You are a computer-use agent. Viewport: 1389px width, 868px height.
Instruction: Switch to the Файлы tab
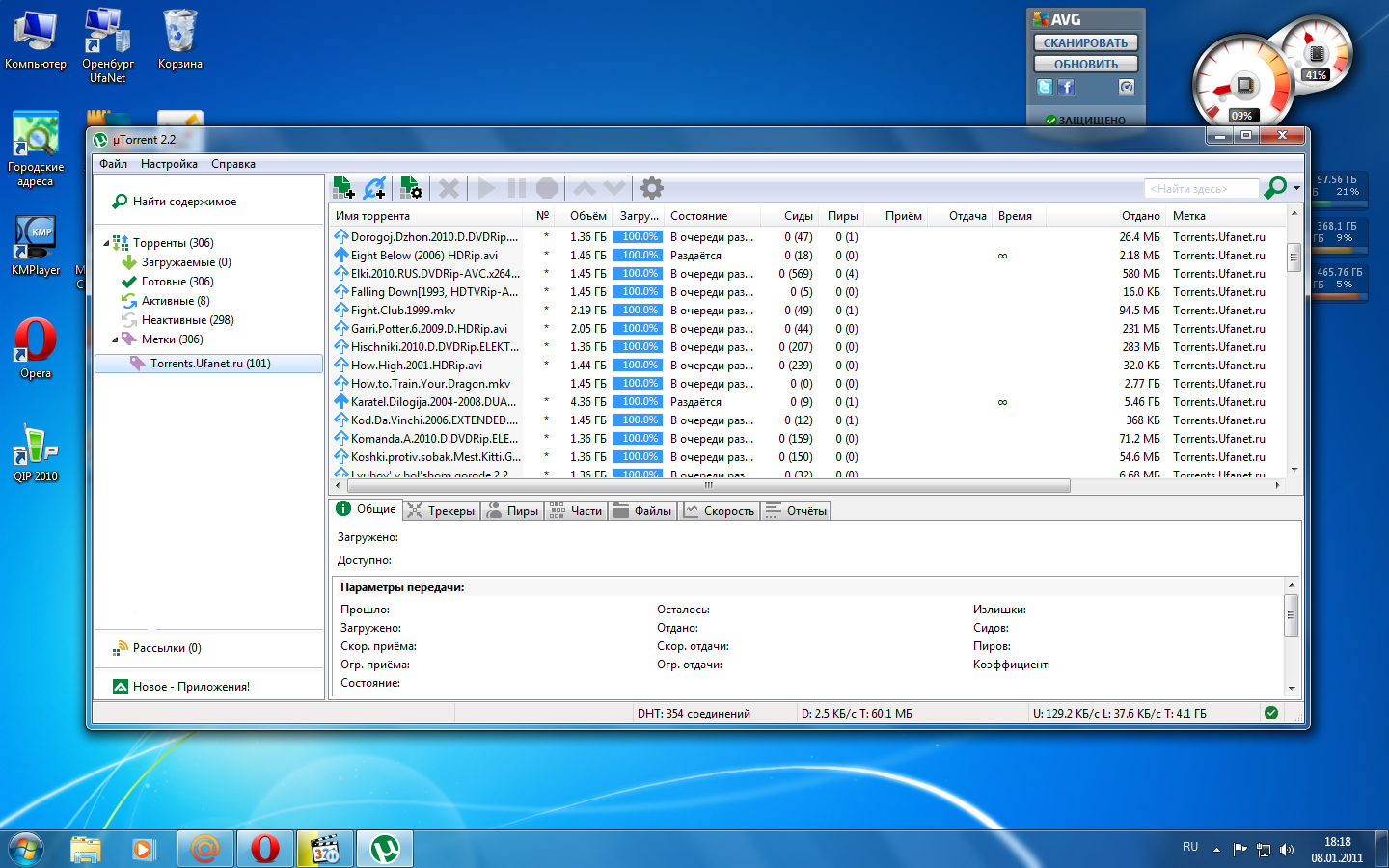[642, 511]
